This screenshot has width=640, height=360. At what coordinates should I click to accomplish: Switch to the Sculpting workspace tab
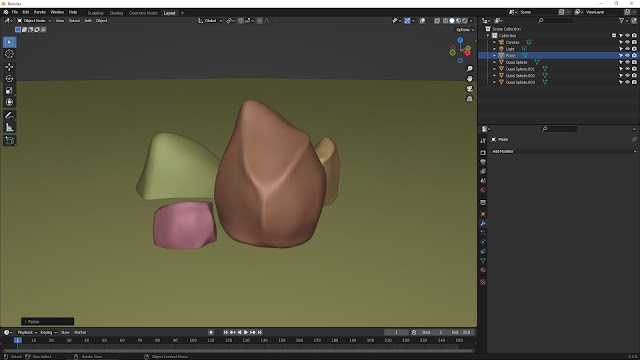[x=95, y=13]
